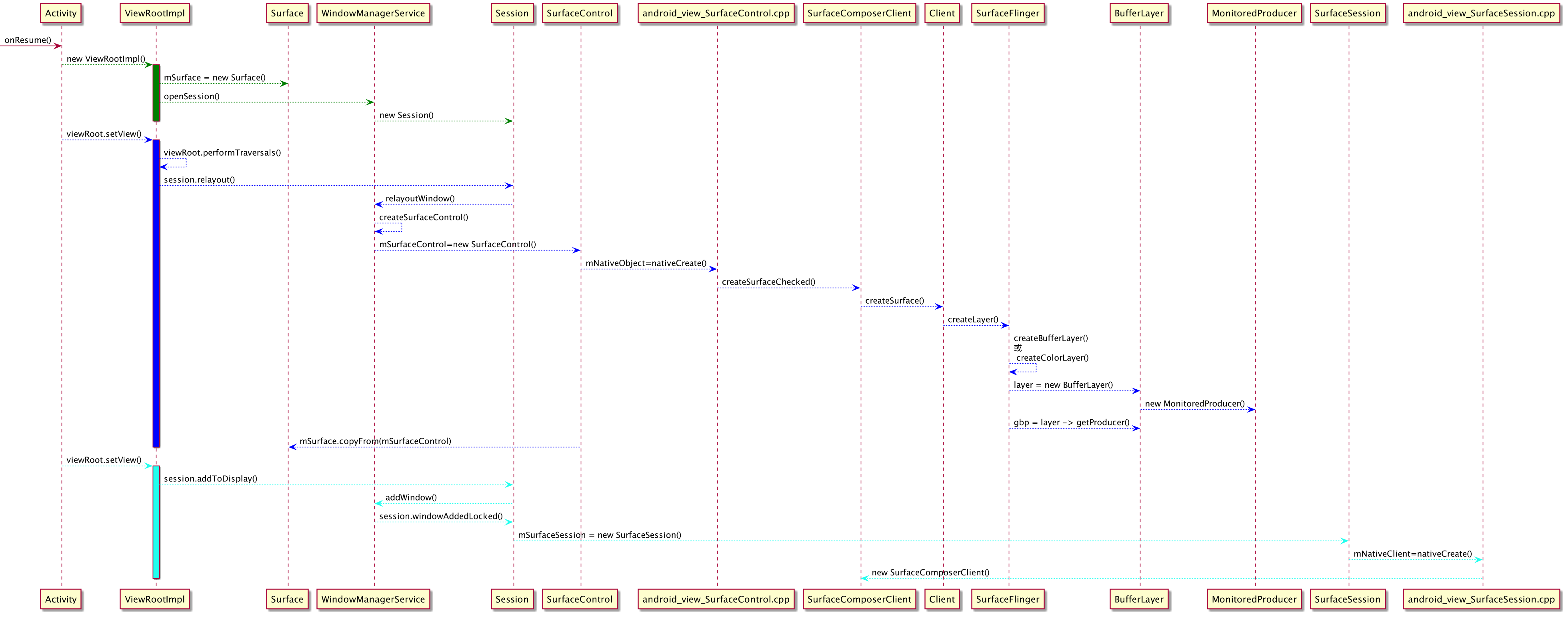Select the mSurface.copyFrom(mSurfaceControl) label
This screenshot has width=1568, height=617.
(x=375, y=441)
